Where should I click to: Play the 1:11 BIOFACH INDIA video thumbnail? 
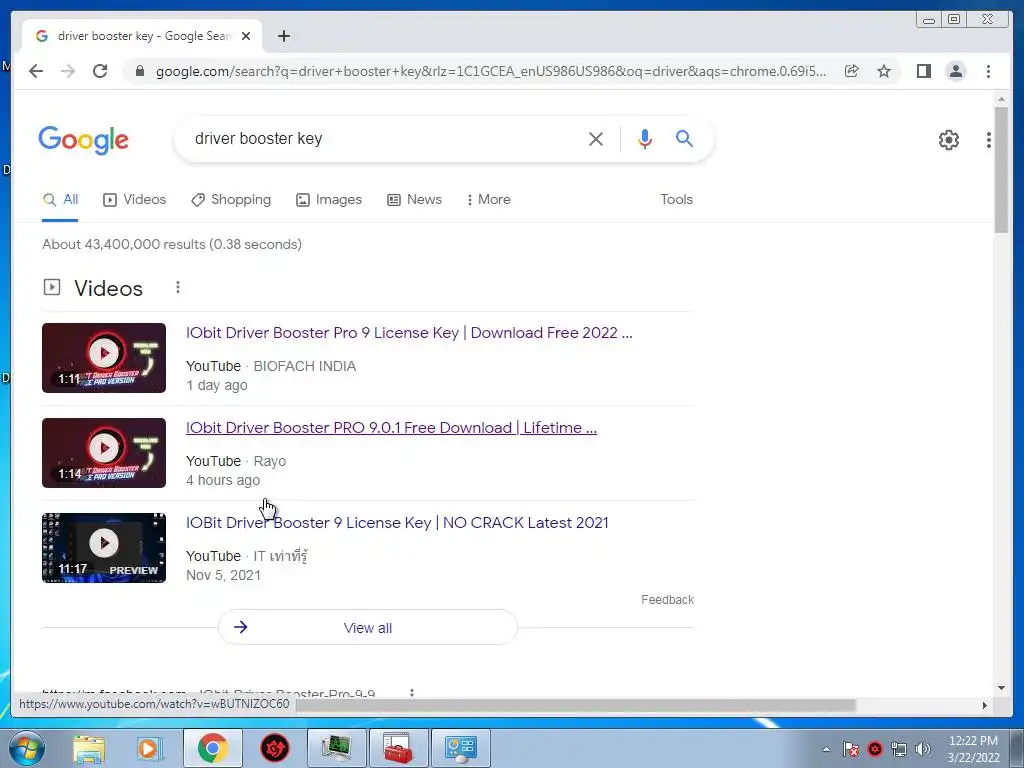pos(104,358)
